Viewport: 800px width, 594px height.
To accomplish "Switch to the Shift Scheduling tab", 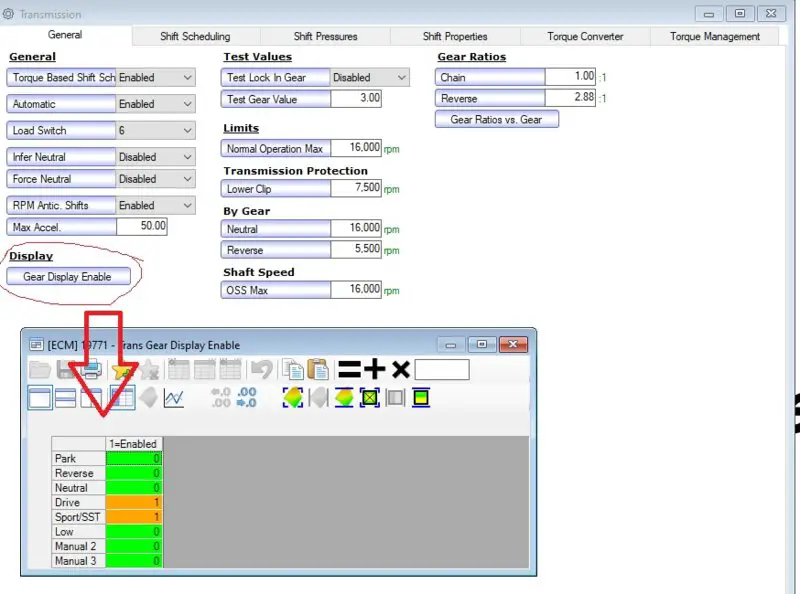I will point(195,36).
